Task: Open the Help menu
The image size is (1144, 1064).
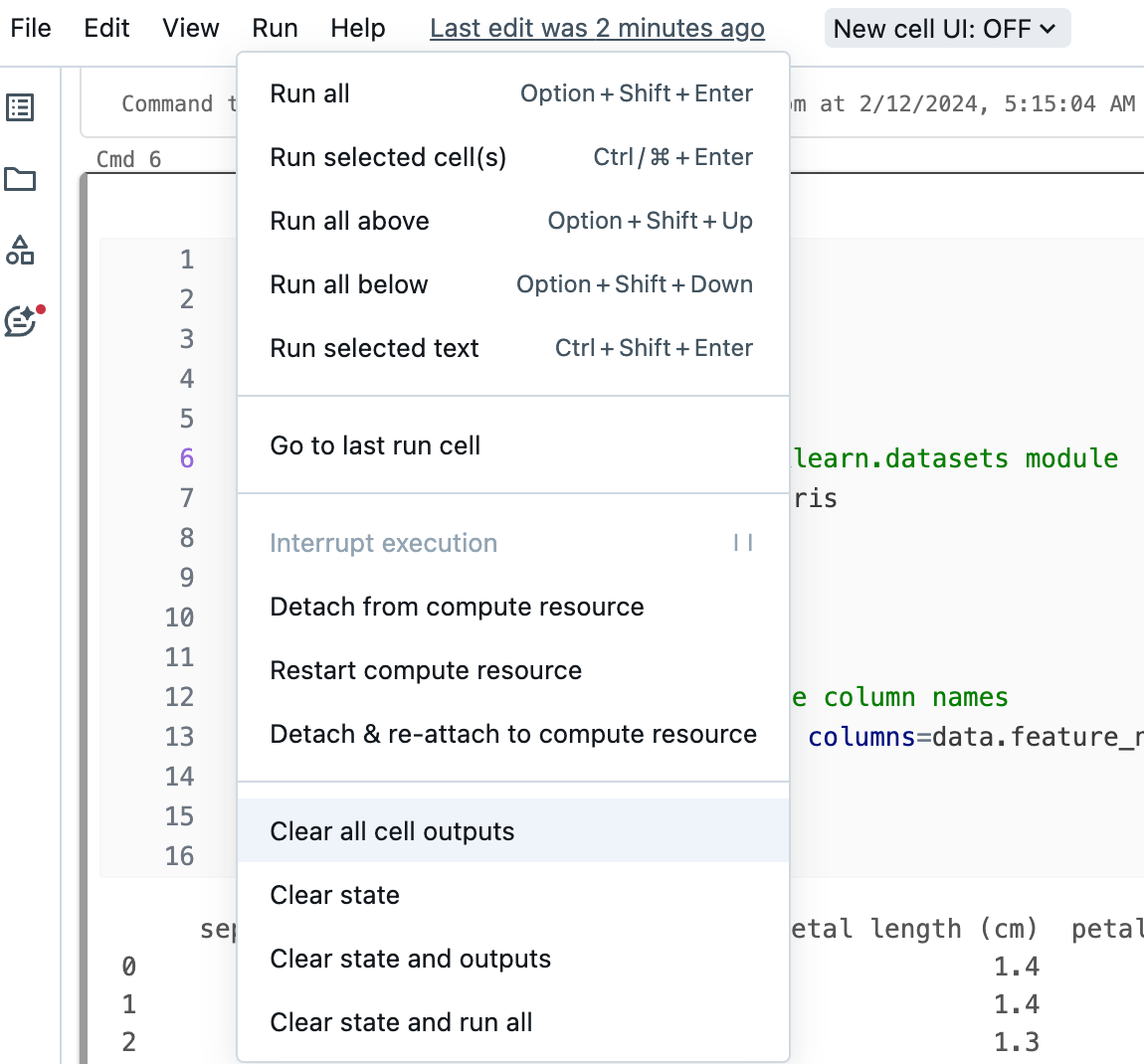Action: pyautogui.click(x=358, y=28)
